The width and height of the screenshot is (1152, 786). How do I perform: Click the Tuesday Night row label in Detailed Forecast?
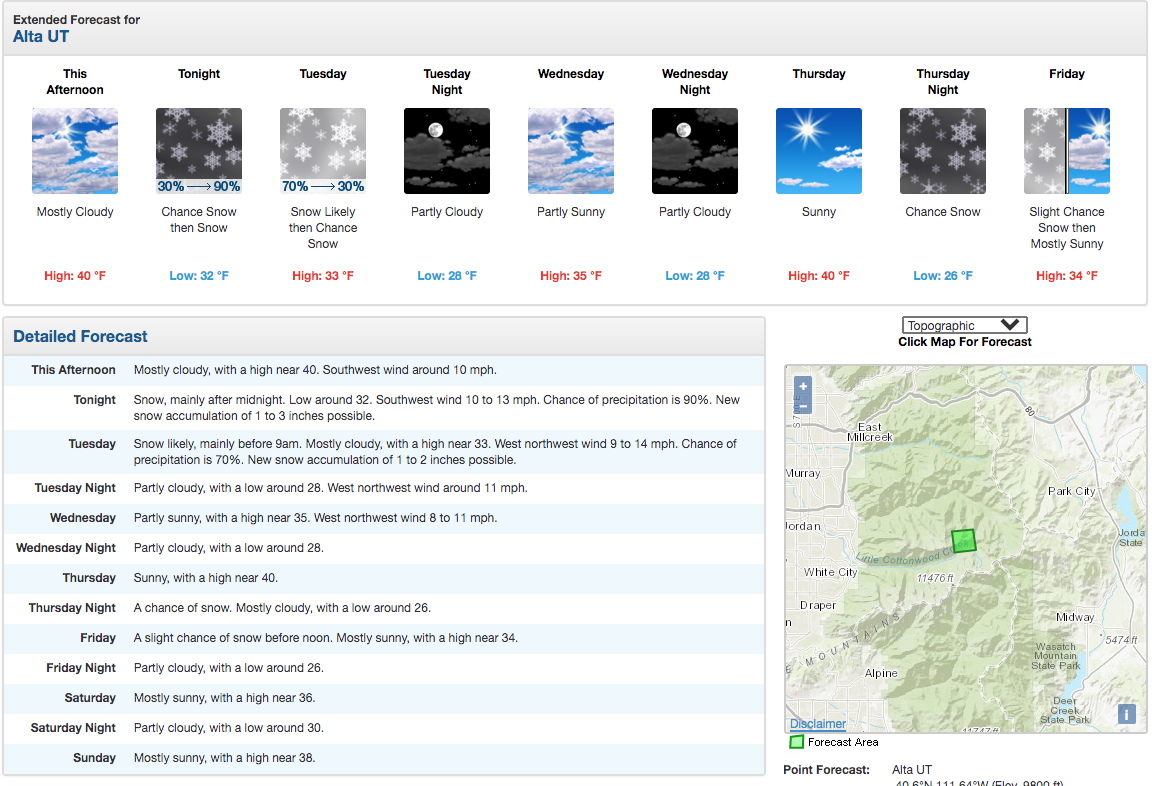coord(75,488)
